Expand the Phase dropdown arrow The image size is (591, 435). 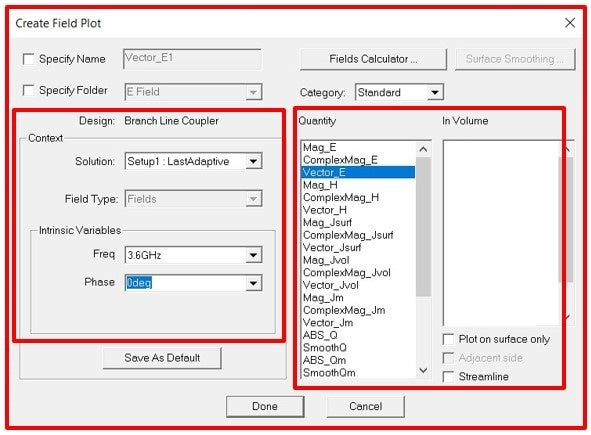[253, 283]
